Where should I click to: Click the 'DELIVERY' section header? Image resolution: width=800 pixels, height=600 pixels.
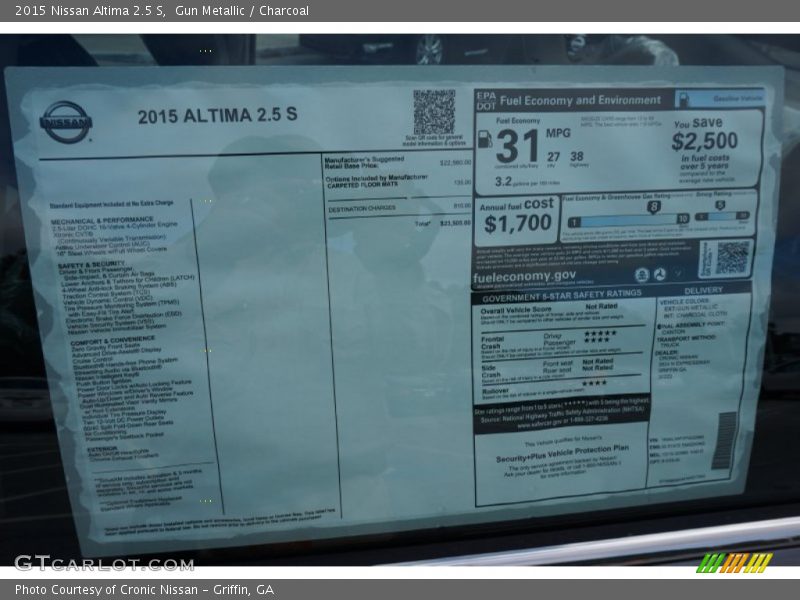(703, 290)
